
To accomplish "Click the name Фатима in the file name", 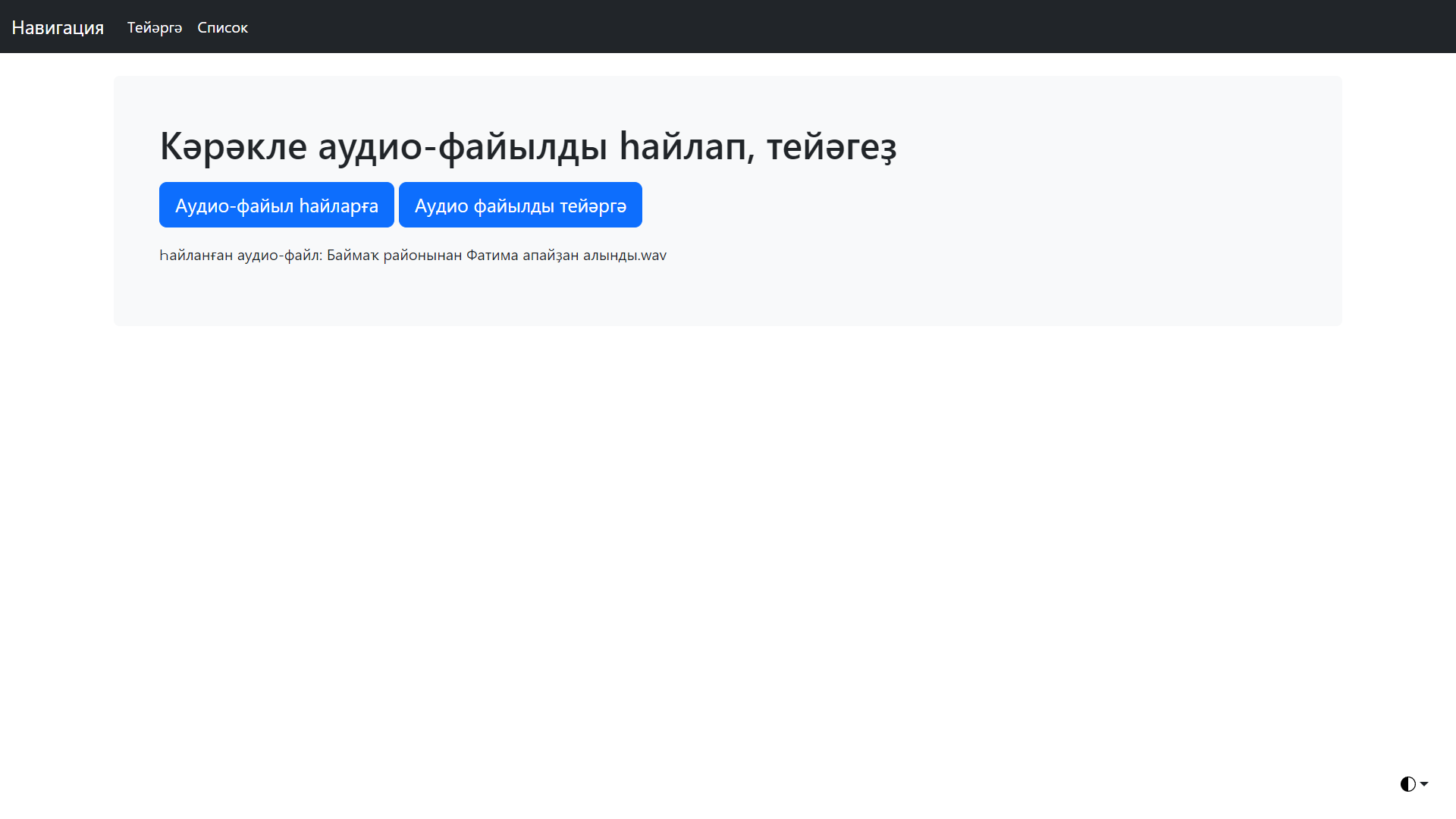I will tap(492, 256).
